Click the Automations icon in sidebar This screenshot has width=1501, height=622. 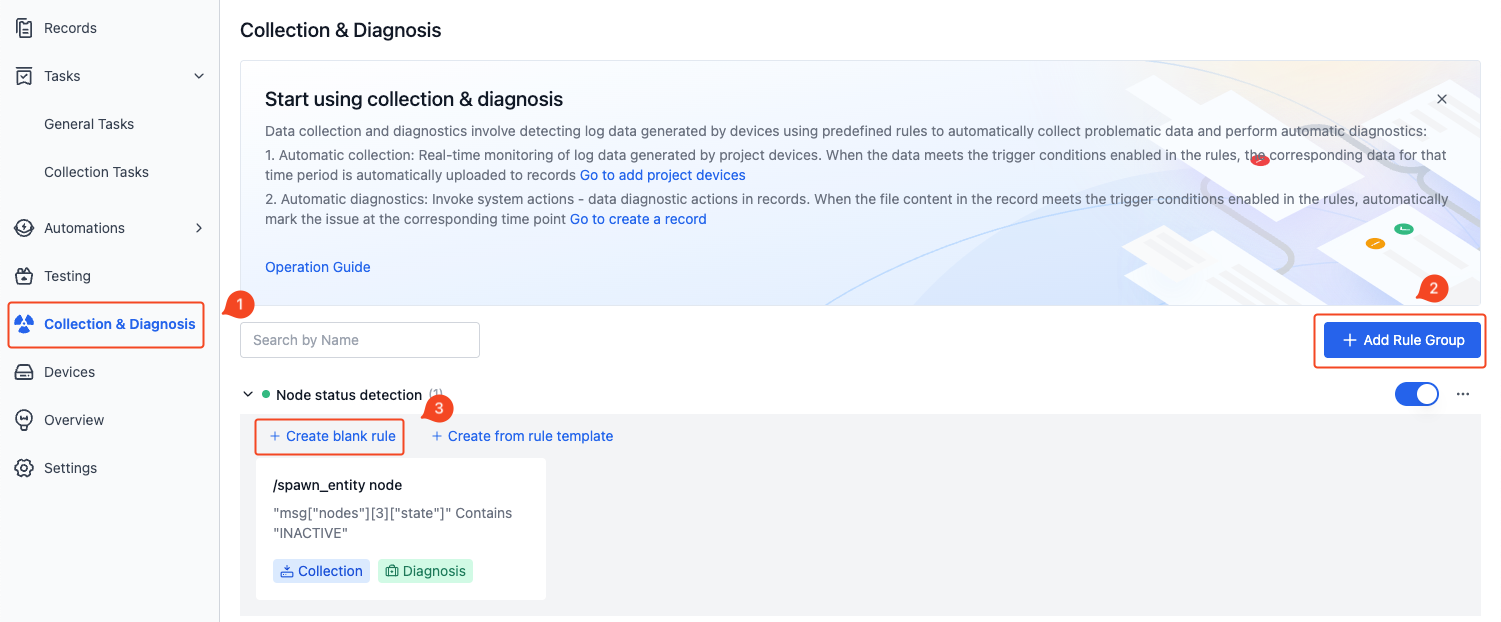click(25, 228)
